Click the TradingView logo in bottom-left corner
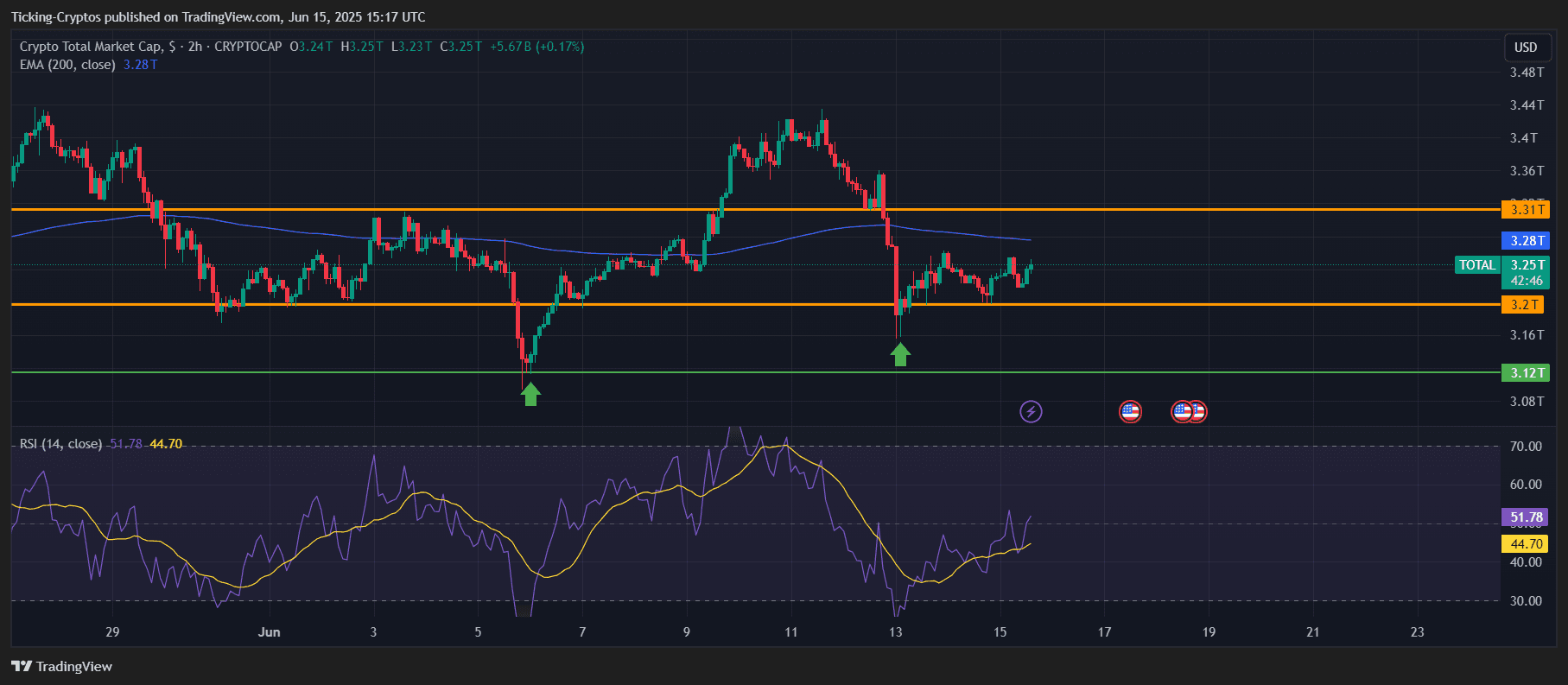The image size is (1568, 685). click(x=62, y=666)
